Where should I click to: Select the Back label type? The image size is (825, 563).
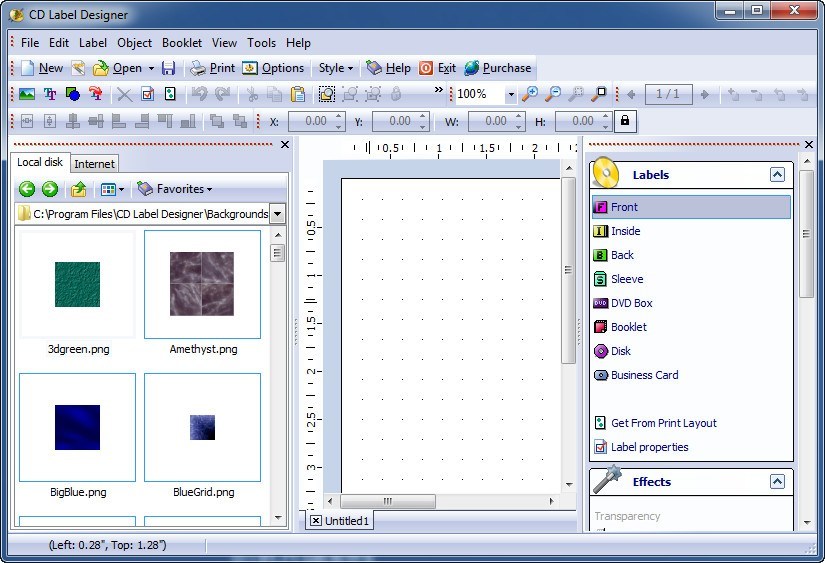pyautogui.click(x=613, y=255)
